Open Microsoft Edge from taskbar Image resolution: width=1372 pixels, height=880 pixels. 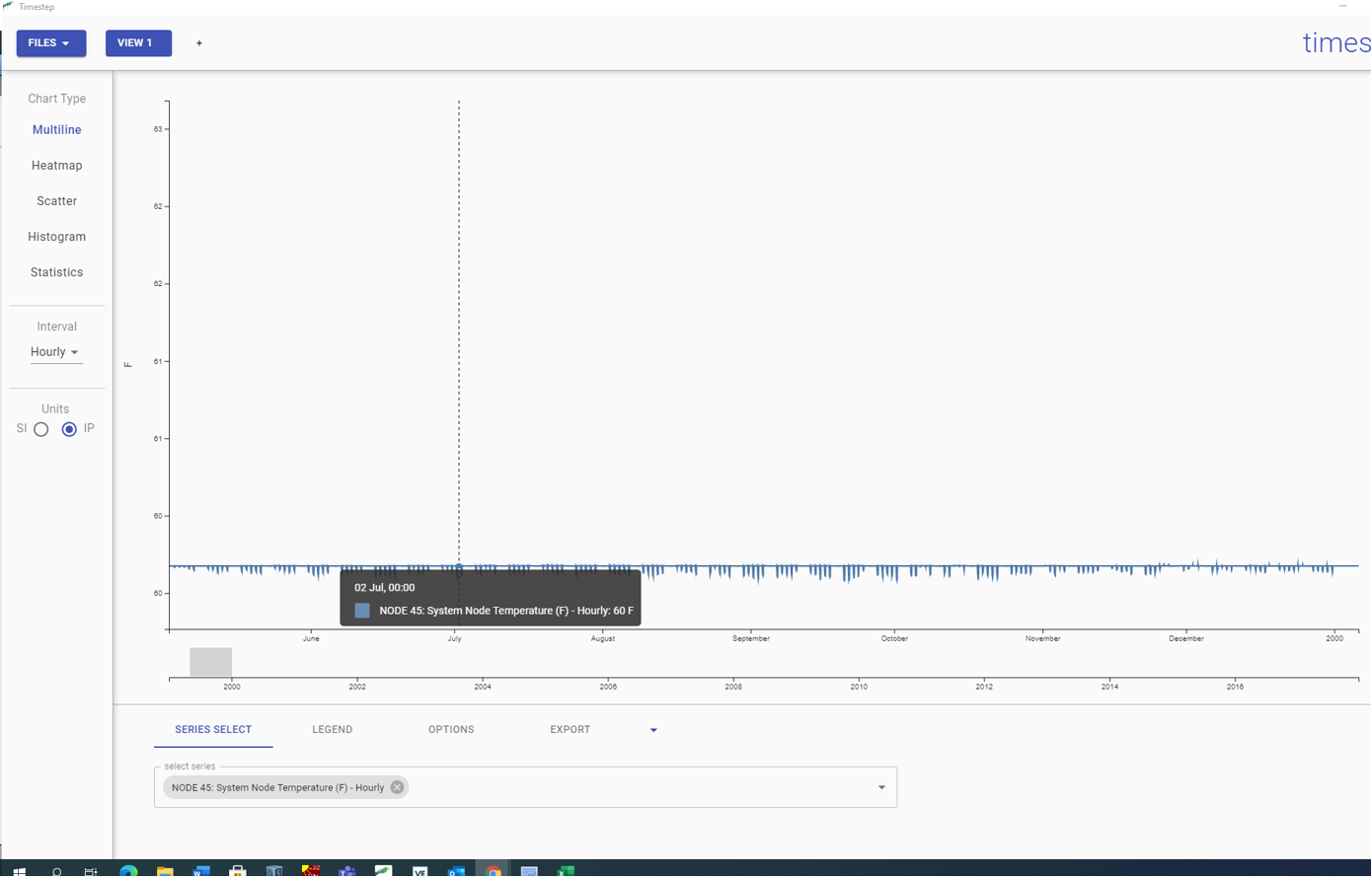click(128, 872)
